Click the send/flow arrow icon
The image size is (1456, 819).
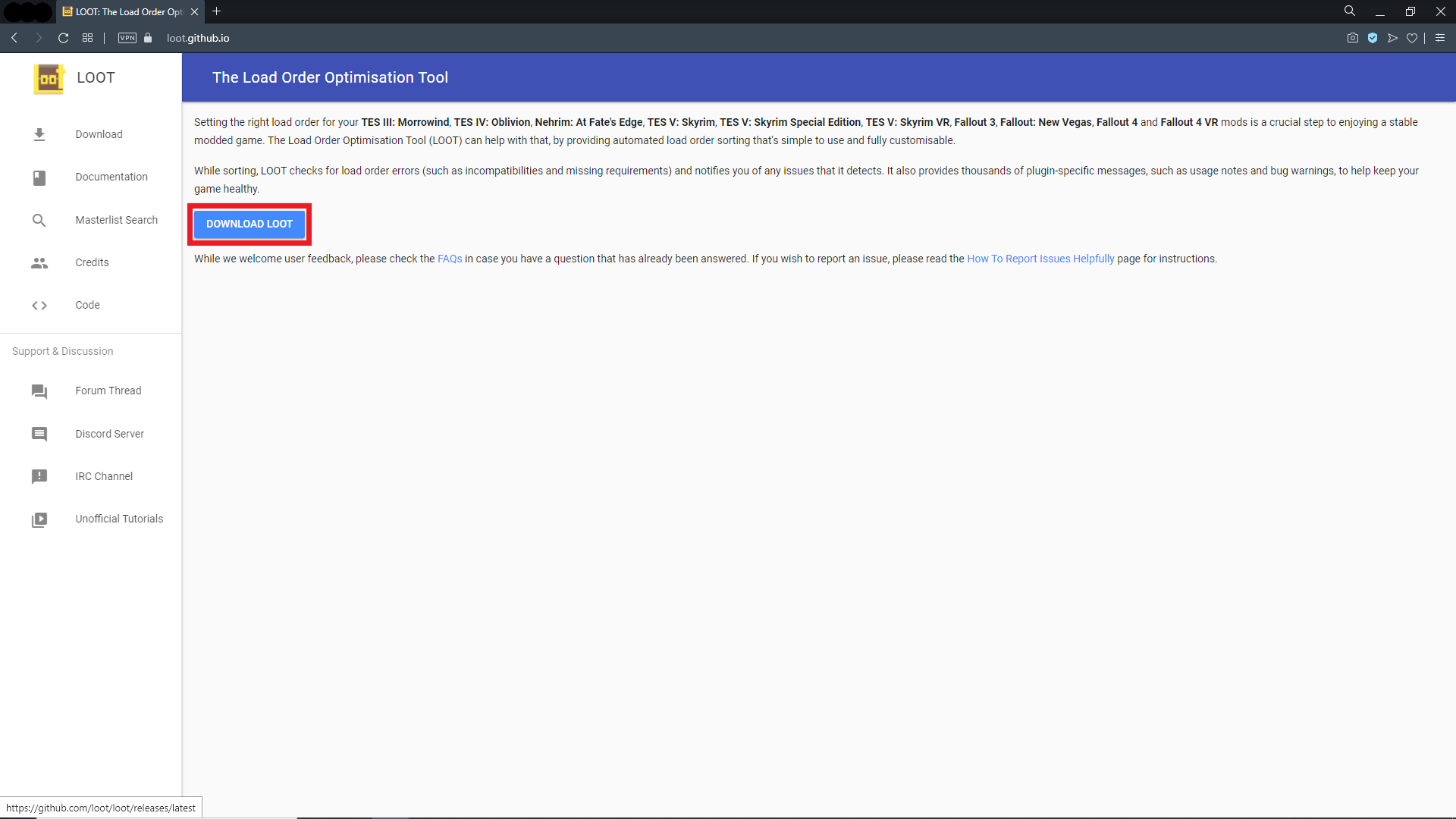tap(1392, 38)
